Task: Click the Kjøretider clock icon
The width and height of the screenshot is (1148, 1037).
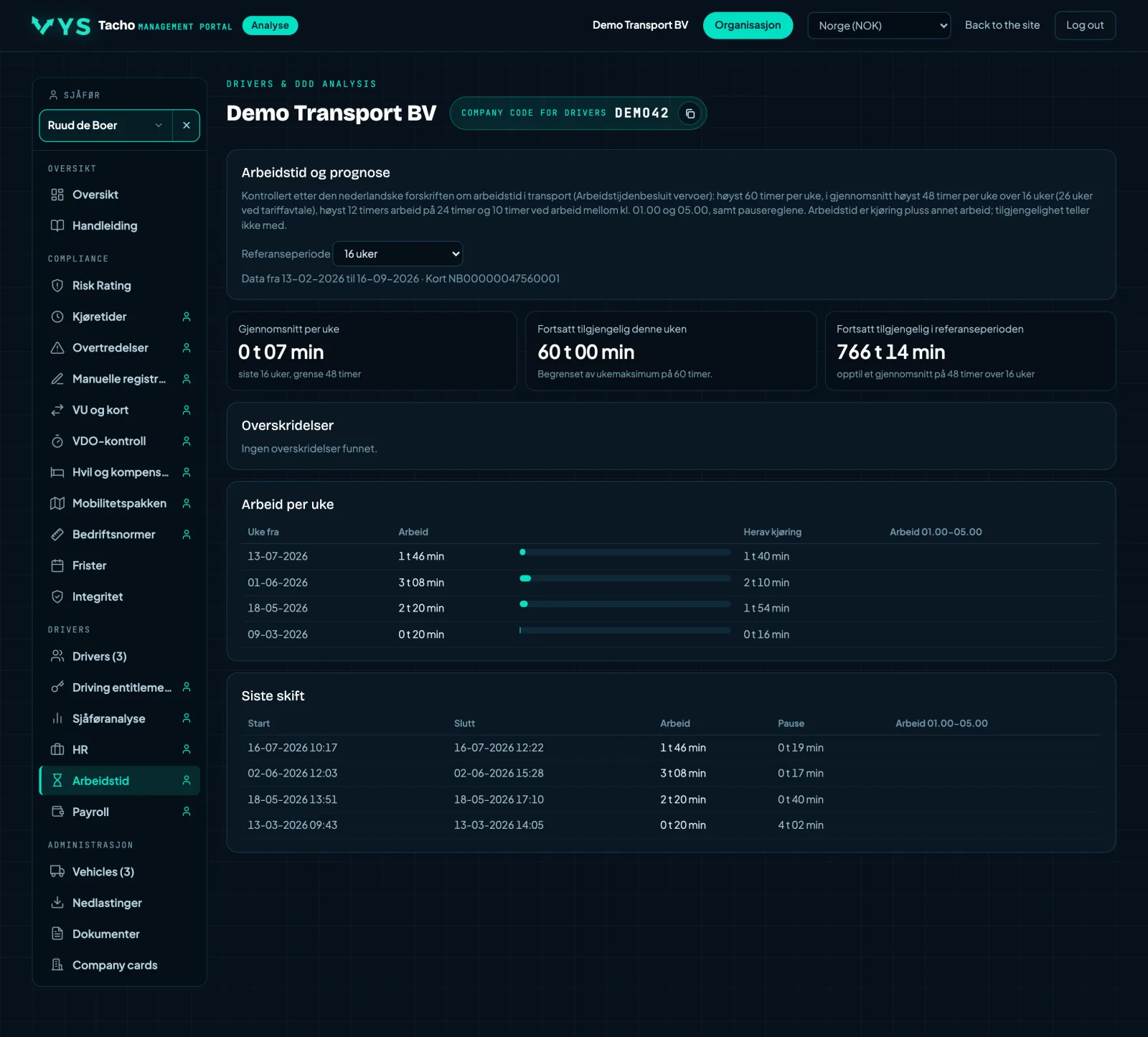Action: 57,316
